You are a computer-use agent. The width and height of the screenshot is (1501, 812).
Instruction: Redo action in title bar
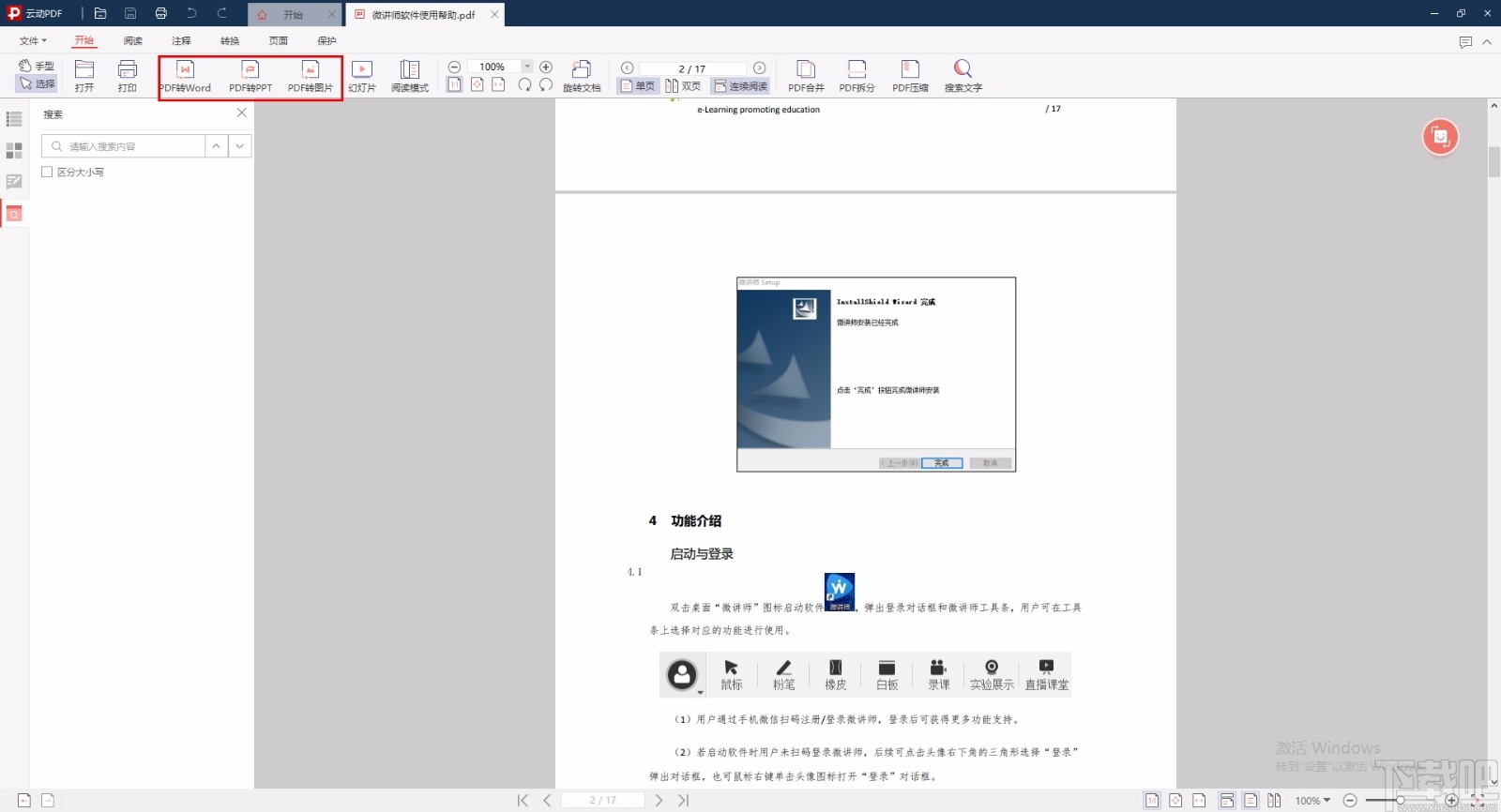tap(222, 14)
